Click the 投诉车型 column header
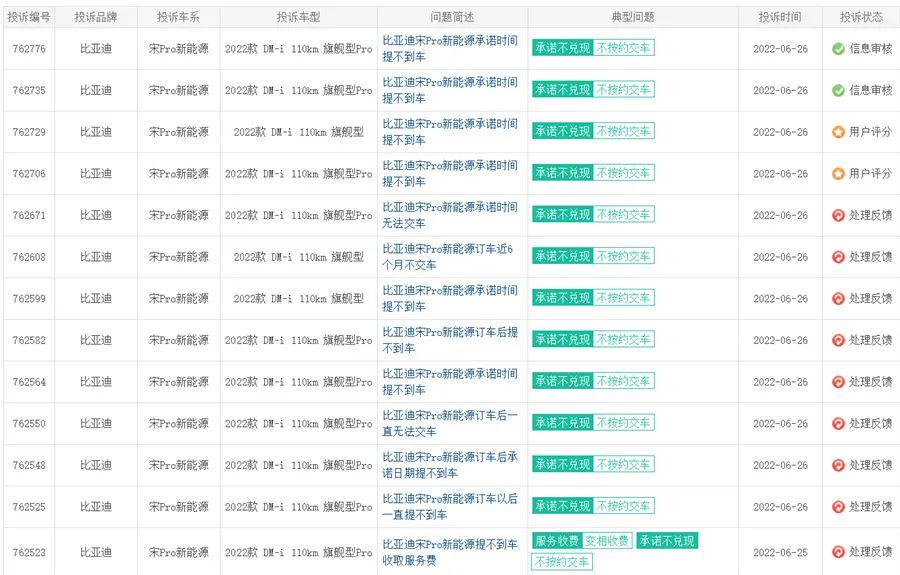This screenshot has width=900, height=575. coord(298,17)
